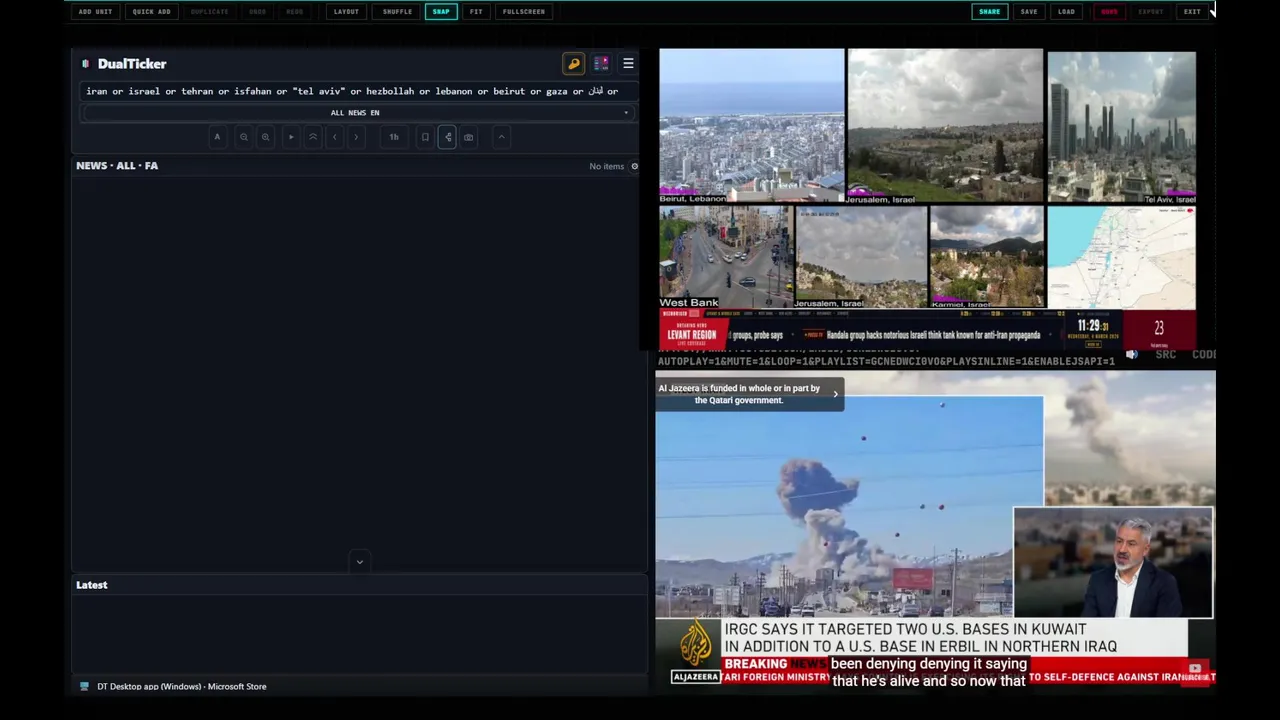The height and width of the screenshot is (720, 1280).
Task: Click the red button next to LOAD
Action: (x=1109, y=12)
